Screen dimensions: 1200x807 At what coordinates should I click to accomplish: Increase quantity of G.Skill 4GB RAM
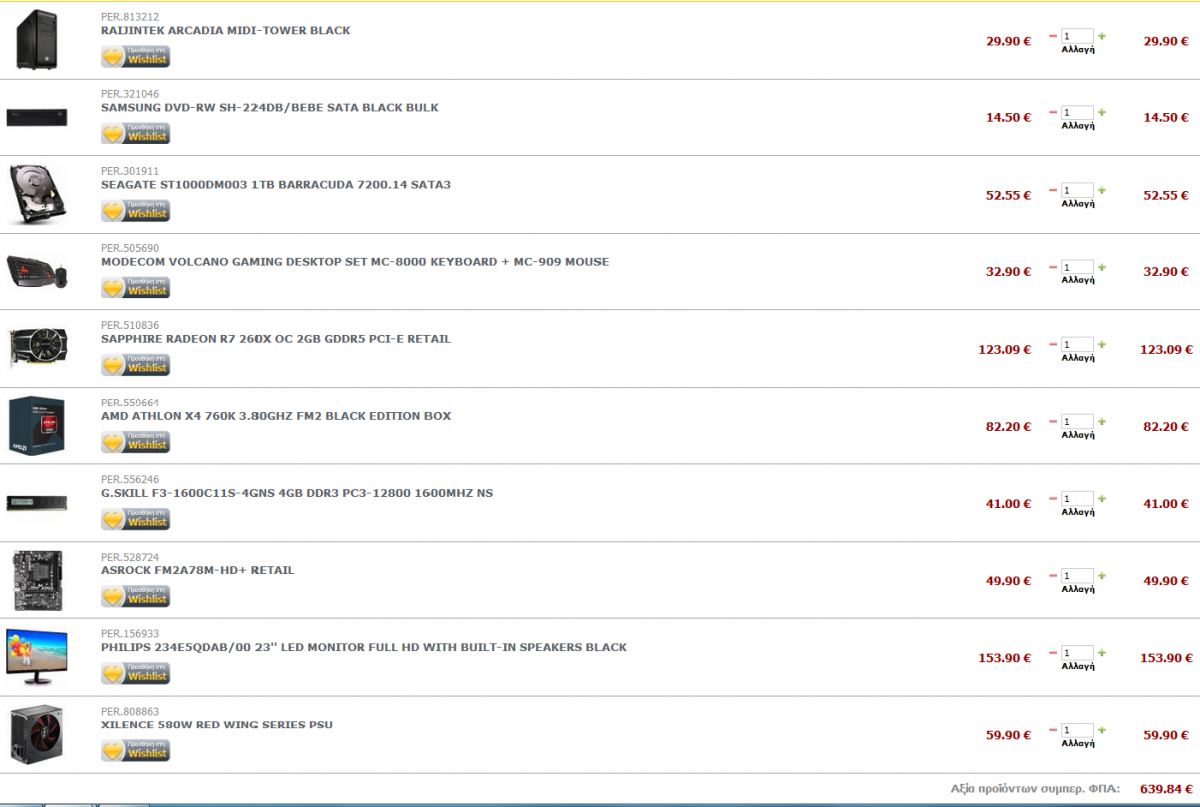click(1102, 498)
